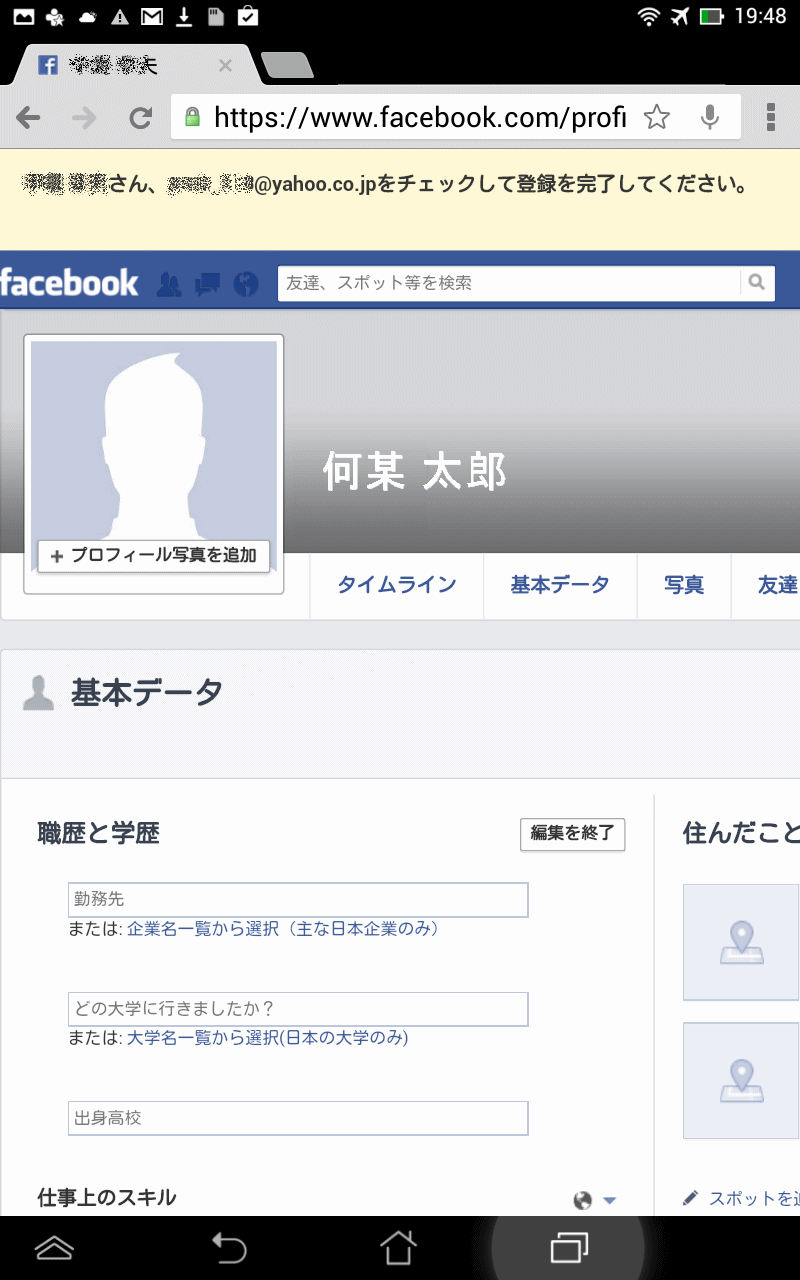Switch to the タイムライン tab
The height and width of the screenshot is (1280, 800).
coord(397,586)
